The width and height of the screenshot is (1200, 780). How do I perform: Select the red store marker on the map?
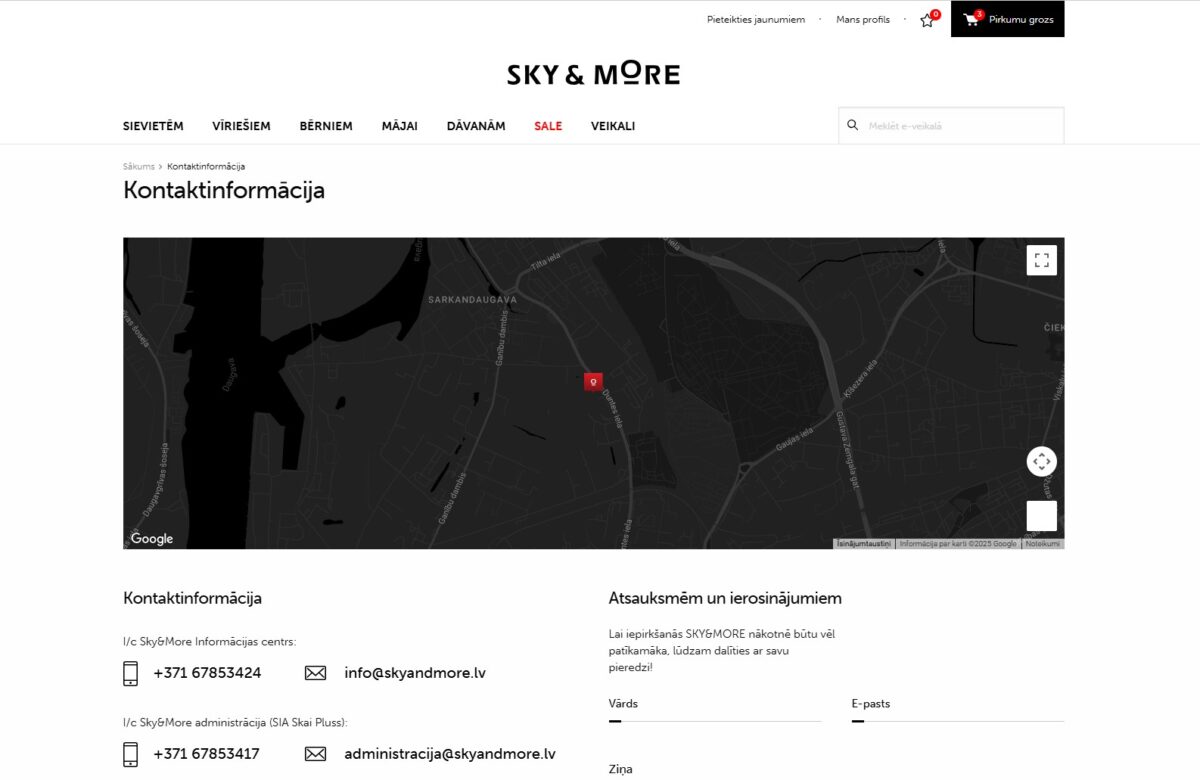point(592,381)
